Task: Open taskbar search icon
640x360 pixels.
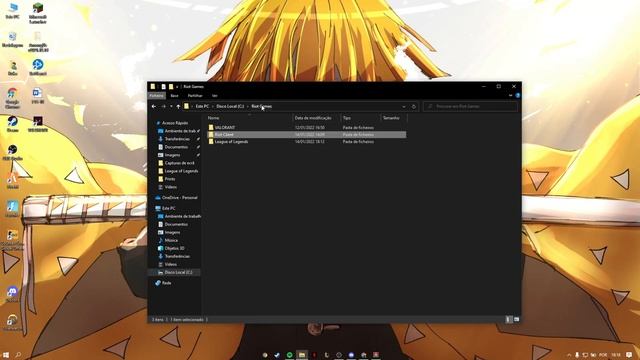Action: point(18,355)
